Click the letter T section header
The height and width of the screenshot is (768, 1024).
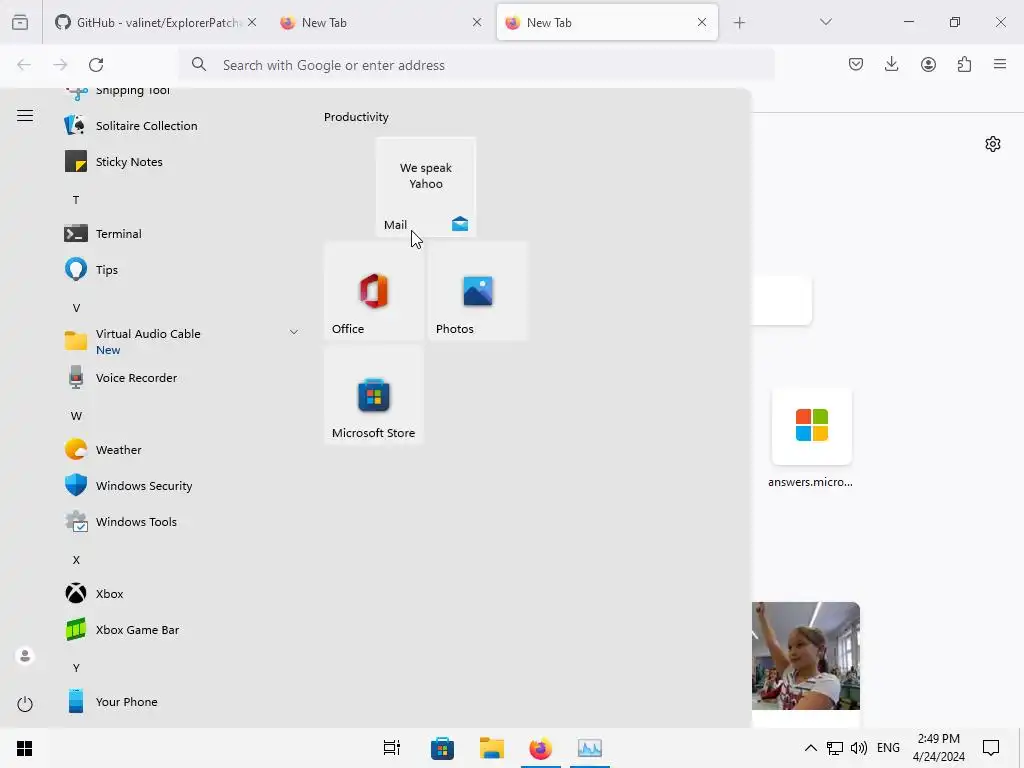click(x=76, y=199)
